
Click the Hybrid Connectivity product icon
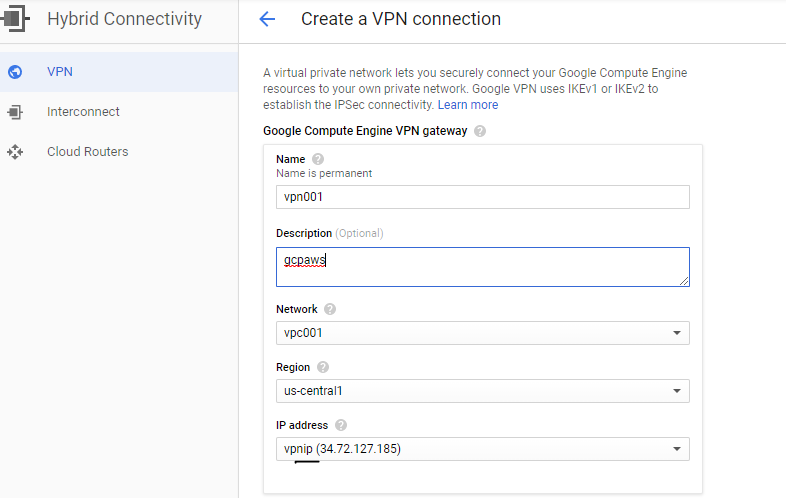click(x=14, y=19)
